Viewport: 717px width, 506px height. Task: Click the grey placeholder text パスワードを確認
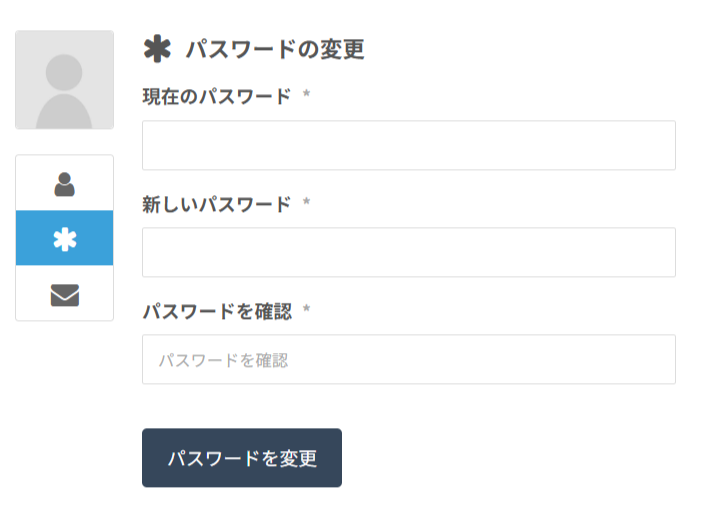[x=224, y=360]
